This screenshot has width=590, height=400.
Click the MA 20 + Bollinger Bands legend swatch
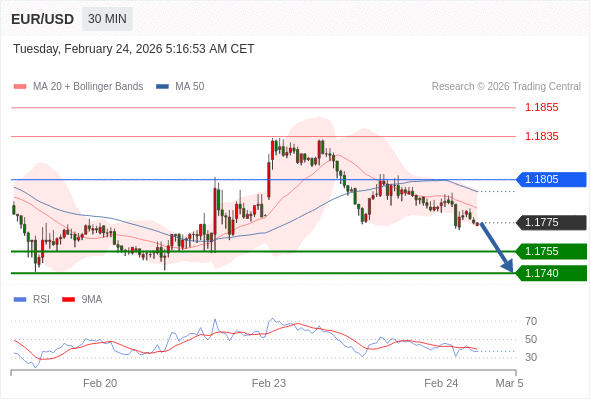20,87
